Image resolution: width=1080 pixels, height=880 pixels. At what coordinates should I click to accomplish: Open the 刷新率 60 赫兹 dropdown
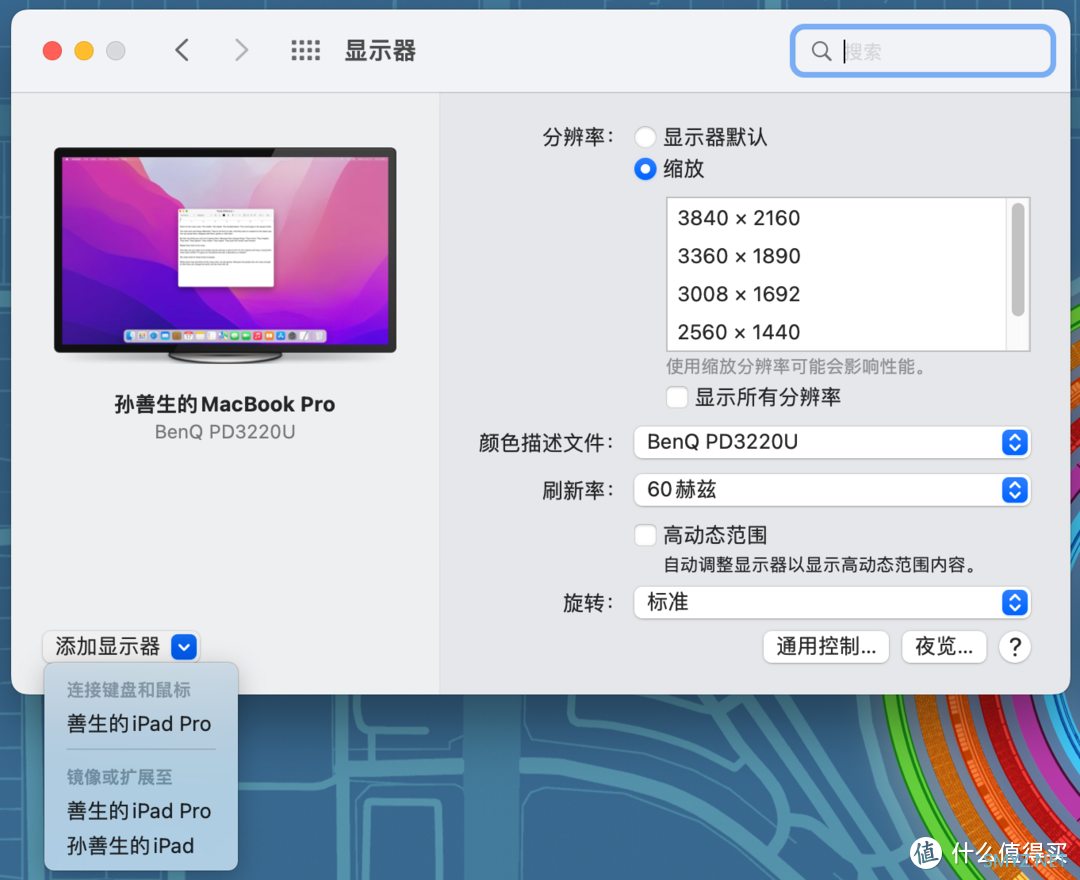tap(831, 490)
